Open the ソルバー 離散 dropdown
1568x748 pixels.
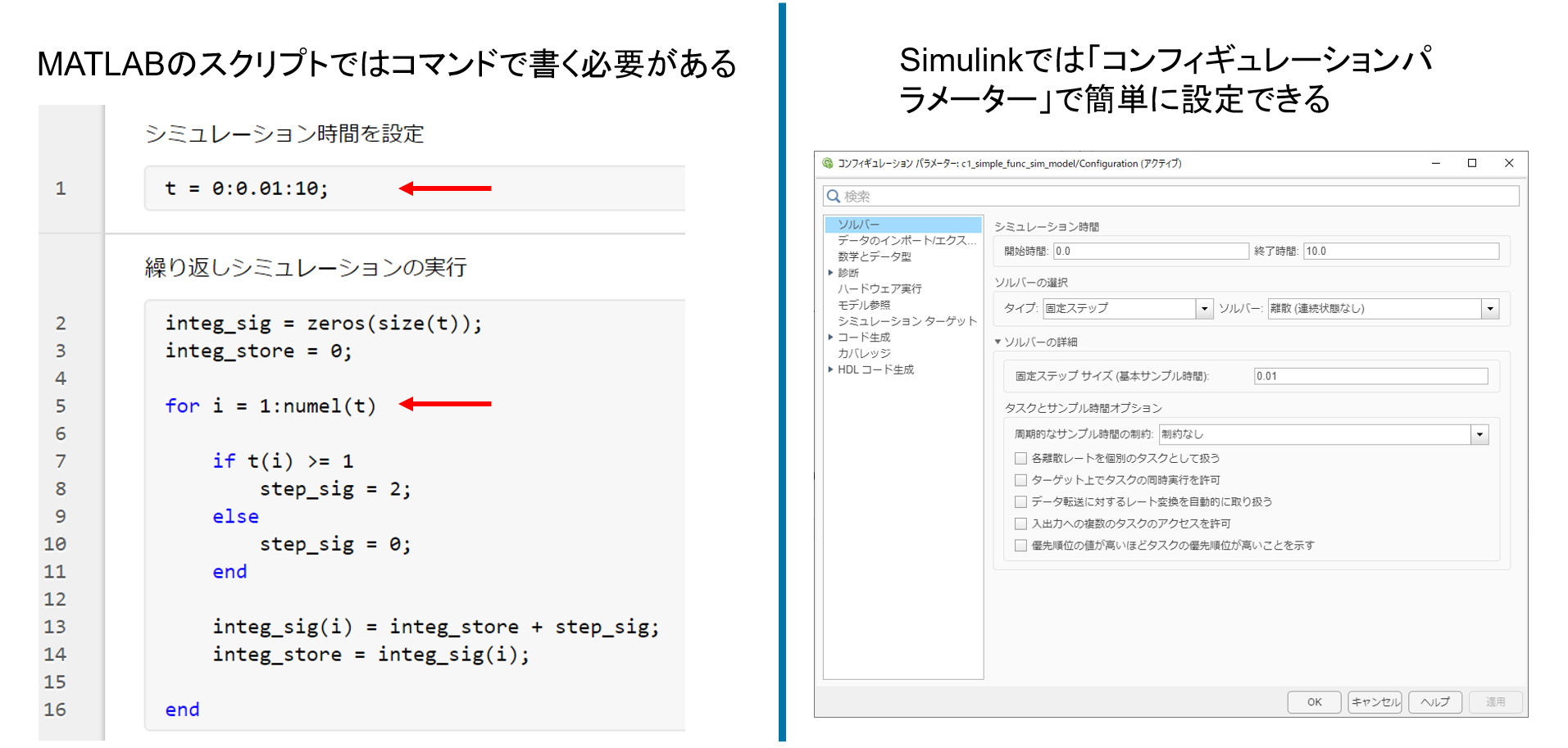[1490, 309]
